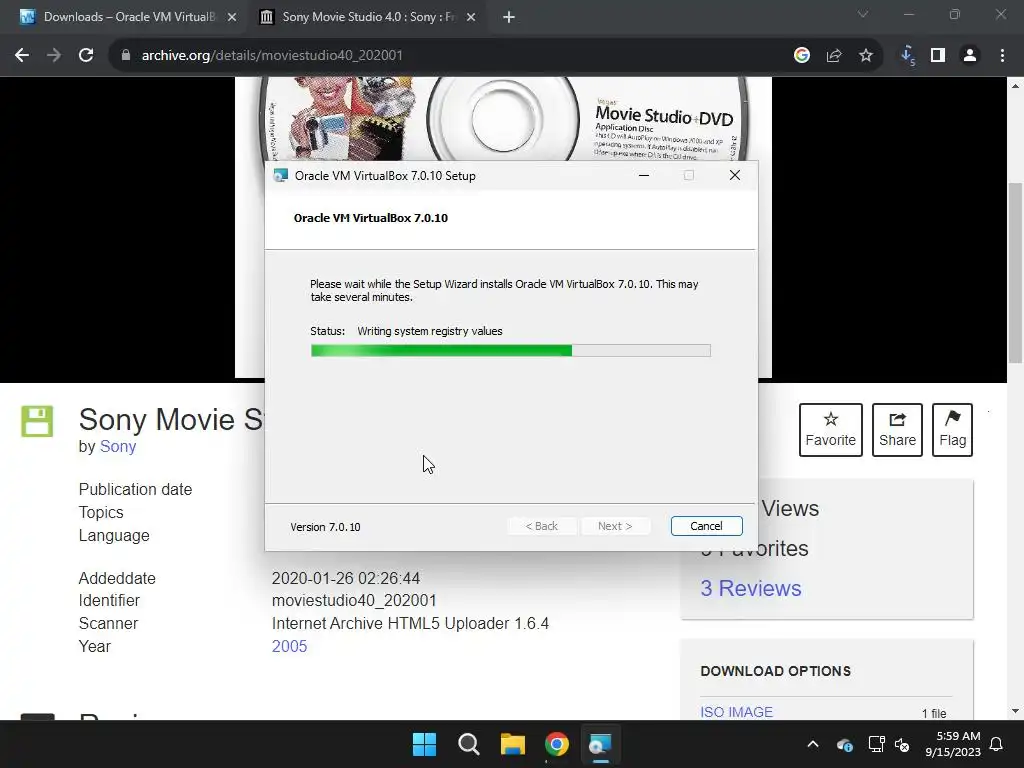Viewport: 1024px width, 768px height.
Task: Favorite this archive item
Action: point(831,430)
